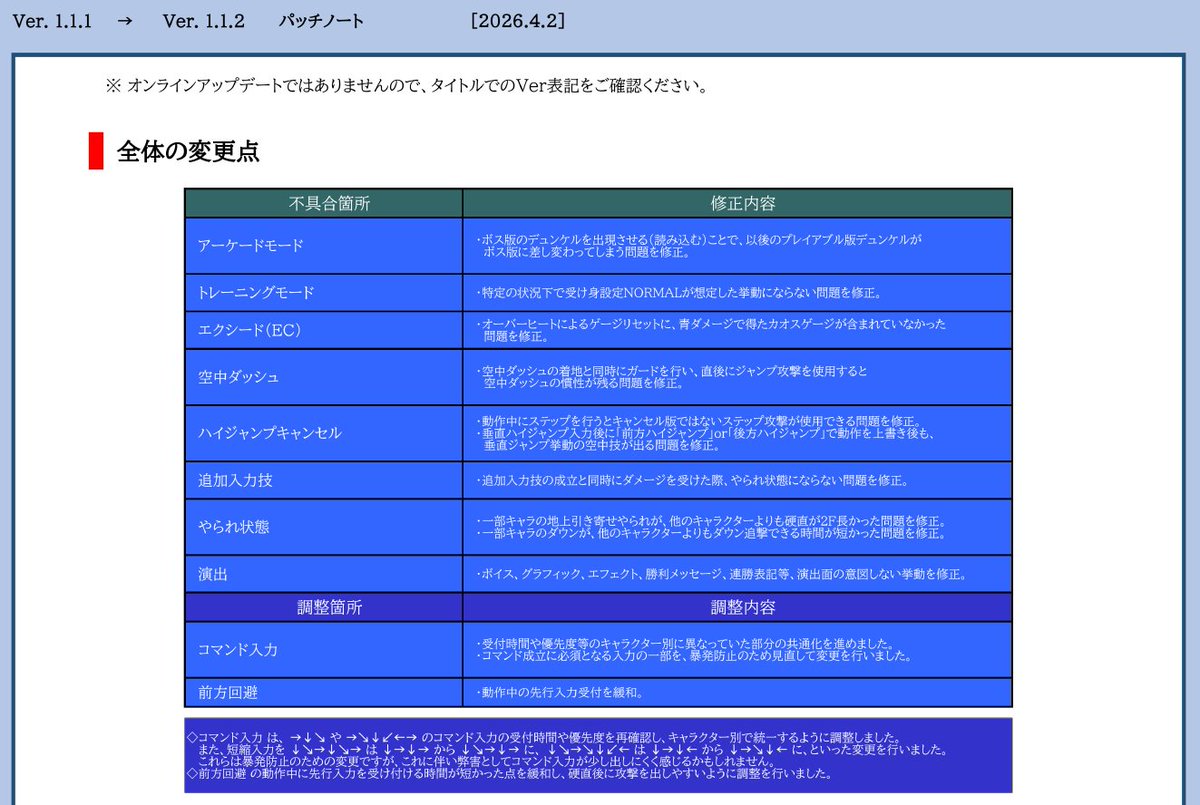Click the 受け身設定NORMAL fix description
Viewport: 1200px width, 805px height.
pyautogui.click(x=678, y=293)
